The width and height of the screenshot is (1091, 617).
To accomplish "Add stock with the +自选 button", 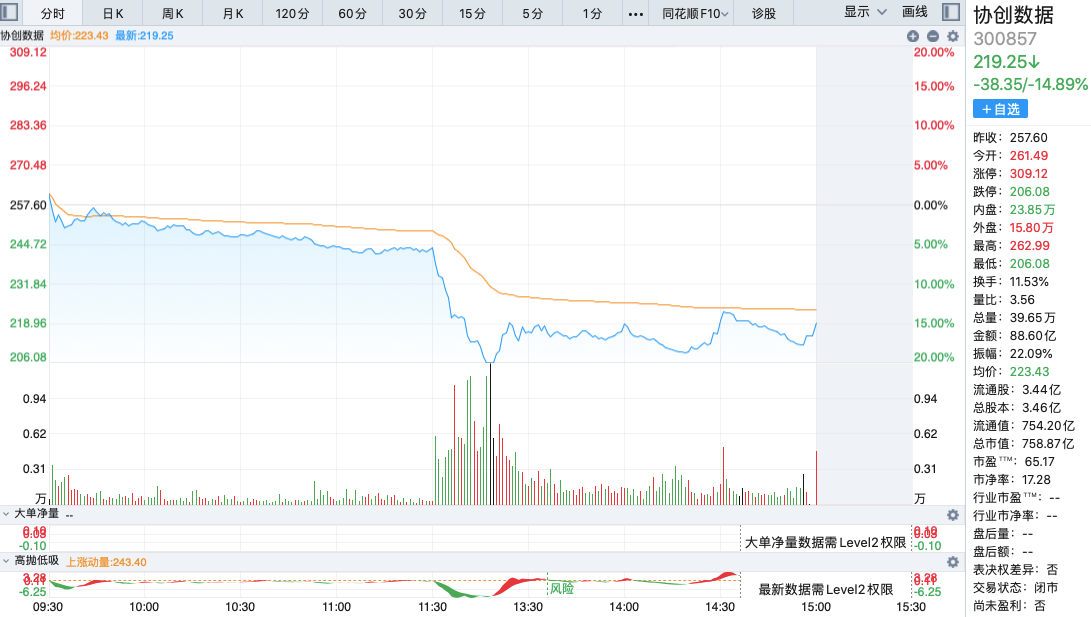I will click(x=1000, y=109).
